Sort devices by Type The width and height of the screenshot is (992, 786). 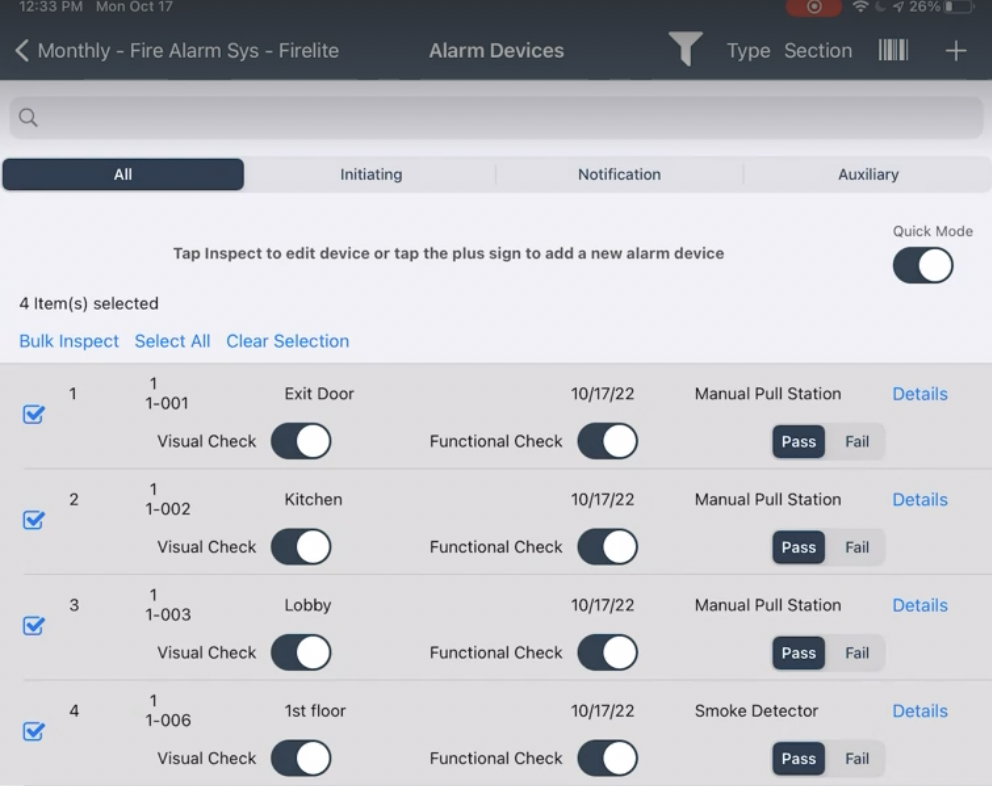[748, 51]
